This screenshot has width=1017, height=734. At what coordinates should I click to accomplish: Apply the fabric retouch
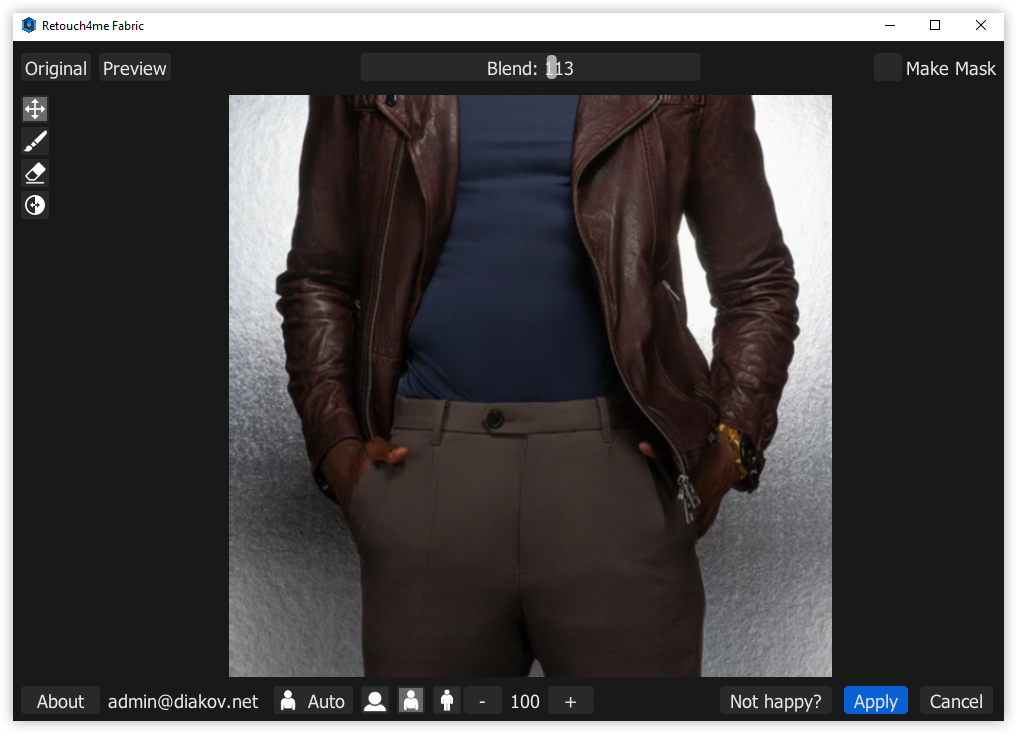[876, 701]
